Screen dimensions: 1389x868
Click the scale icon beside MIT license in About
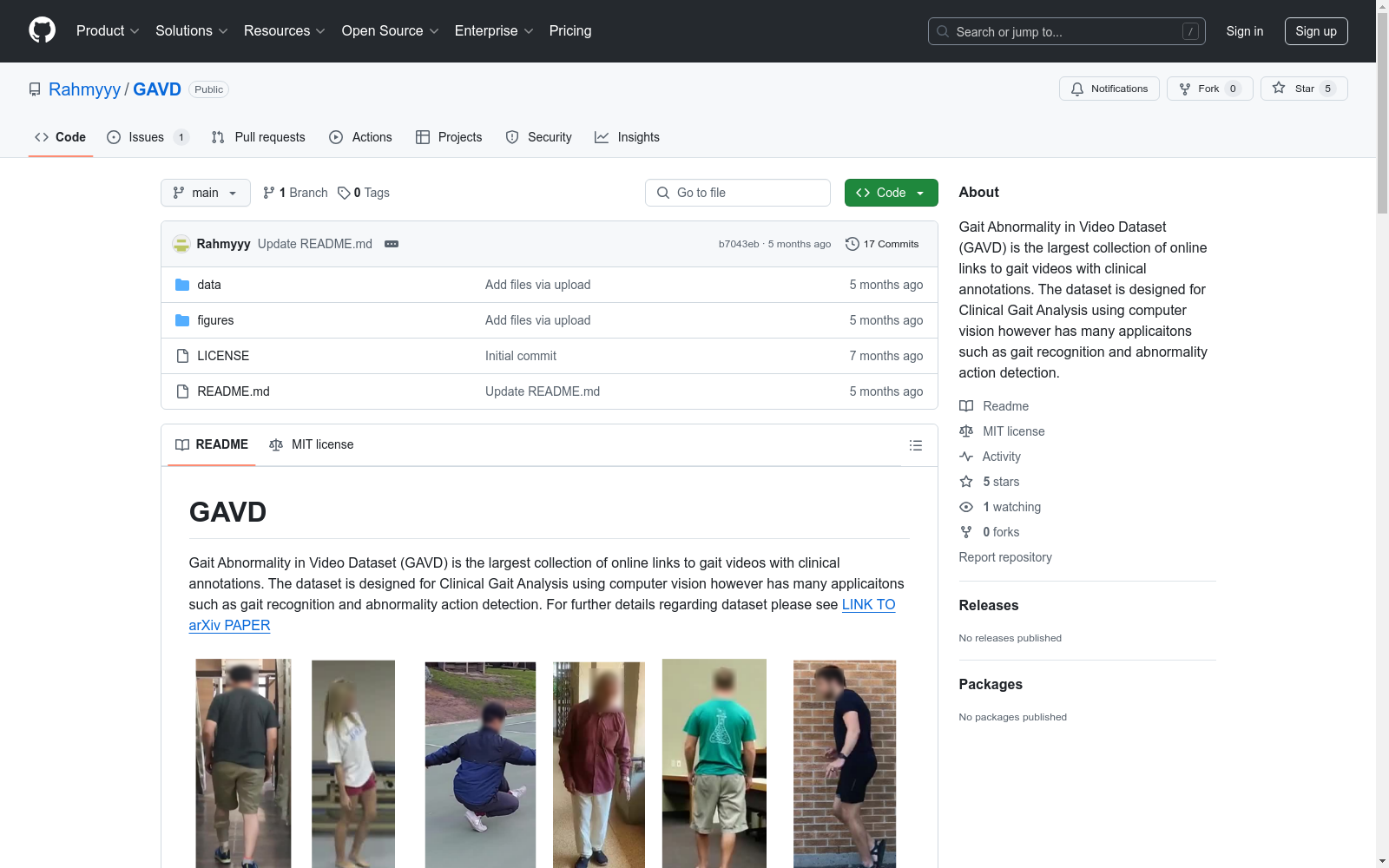tap(966, 431)
